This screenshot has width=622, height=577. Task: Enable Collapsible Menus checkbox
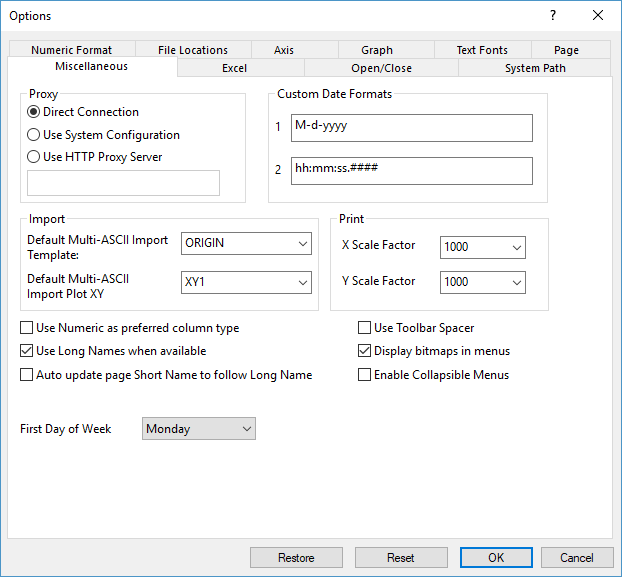point(365,375)
